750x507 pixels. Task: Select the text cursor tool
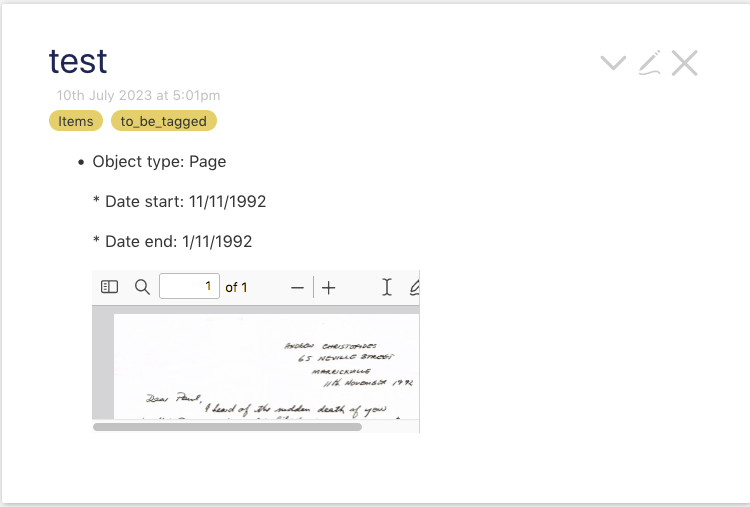[x=386, y=287]
